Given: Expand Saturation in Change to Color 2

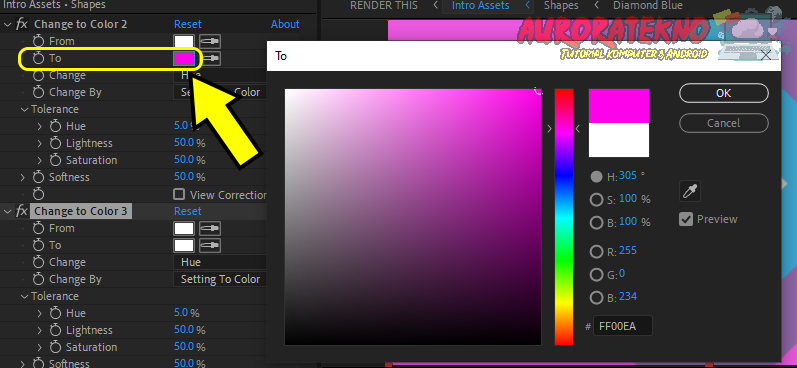Looking at the screenshot, I should tap(40, 160).
